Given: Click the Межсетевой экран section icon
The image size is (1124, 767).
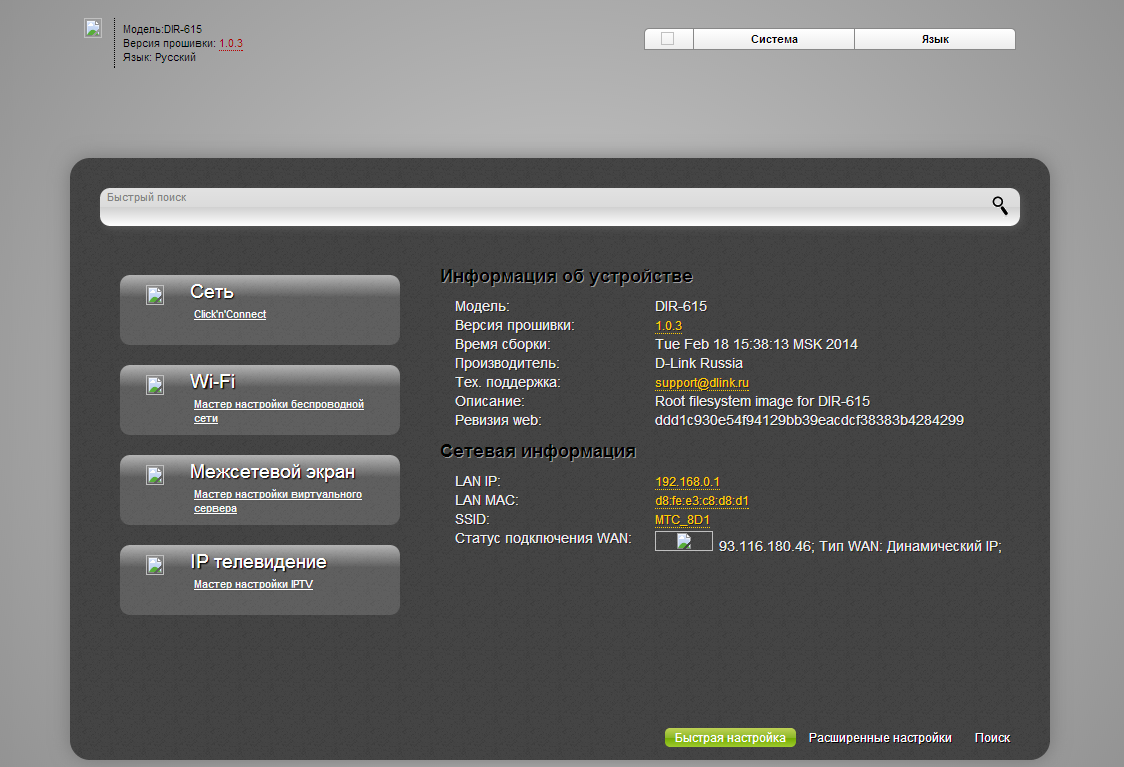Looking at the screenshot, I should (x=155, y=475).
